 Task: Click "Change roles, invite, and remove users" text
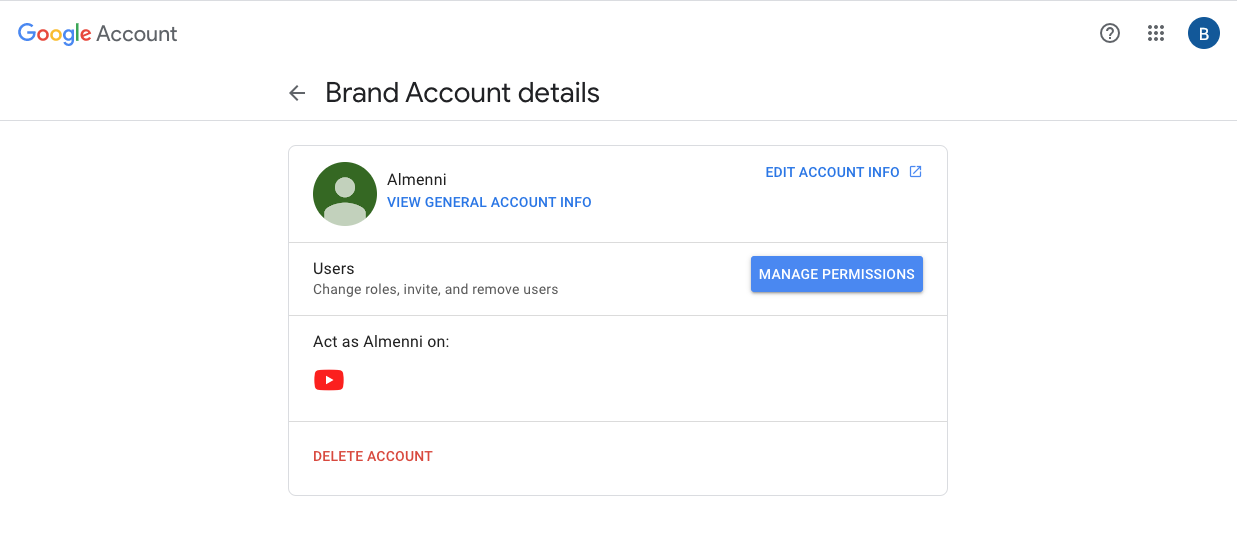[435, 289]
